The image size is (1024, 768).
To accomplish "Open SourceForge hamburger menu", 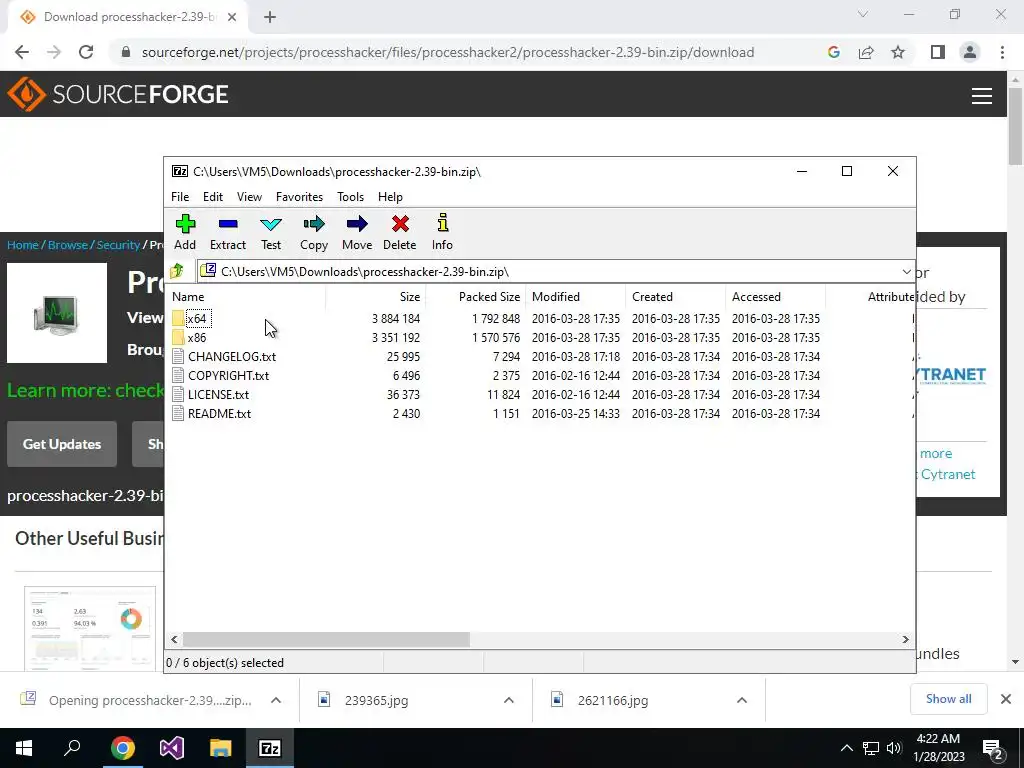I will click(982, 96).
